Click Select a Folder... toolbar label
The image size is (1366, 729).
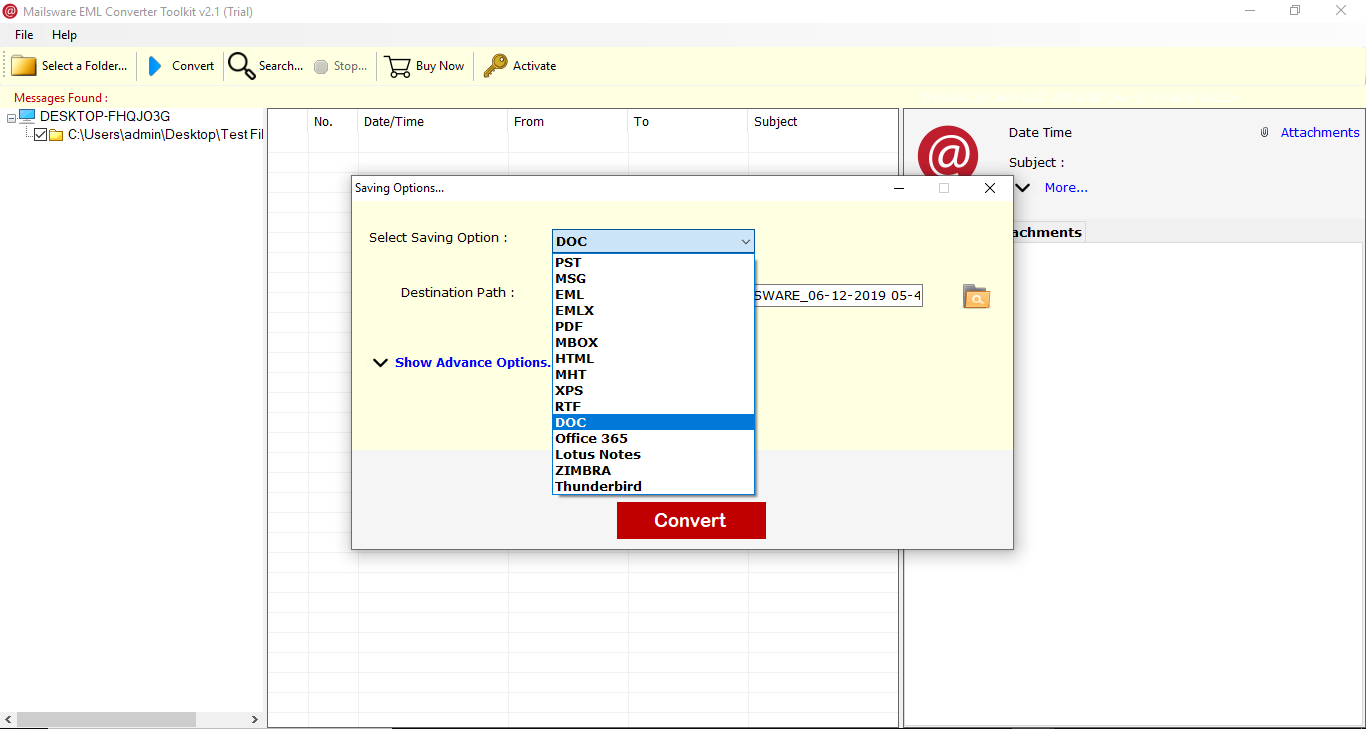pos(85,66)
